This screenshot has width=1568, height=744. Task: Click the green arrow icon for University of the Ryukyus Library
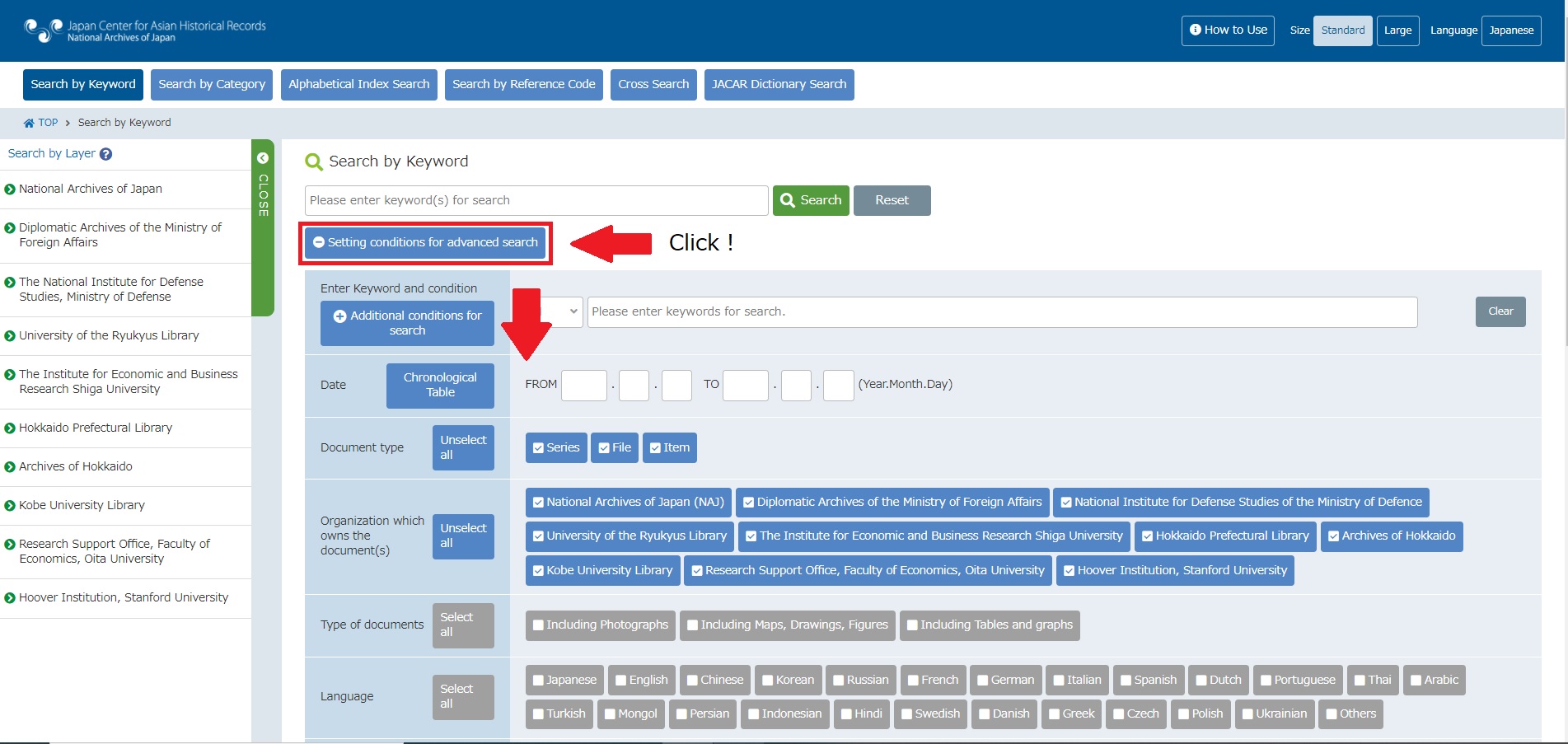click(10, 336)
